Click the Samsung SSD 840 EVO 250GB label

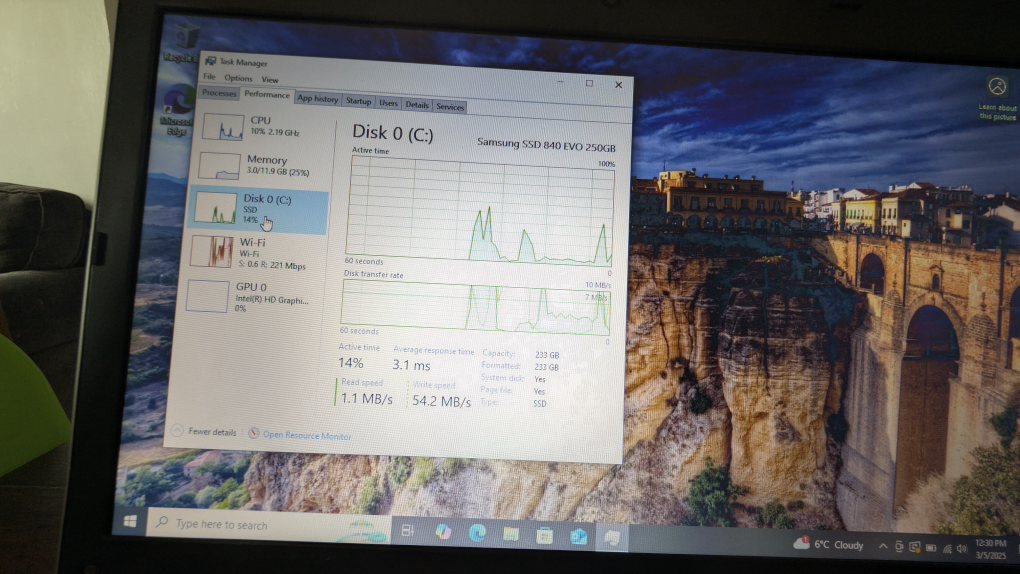pos(546,144)
